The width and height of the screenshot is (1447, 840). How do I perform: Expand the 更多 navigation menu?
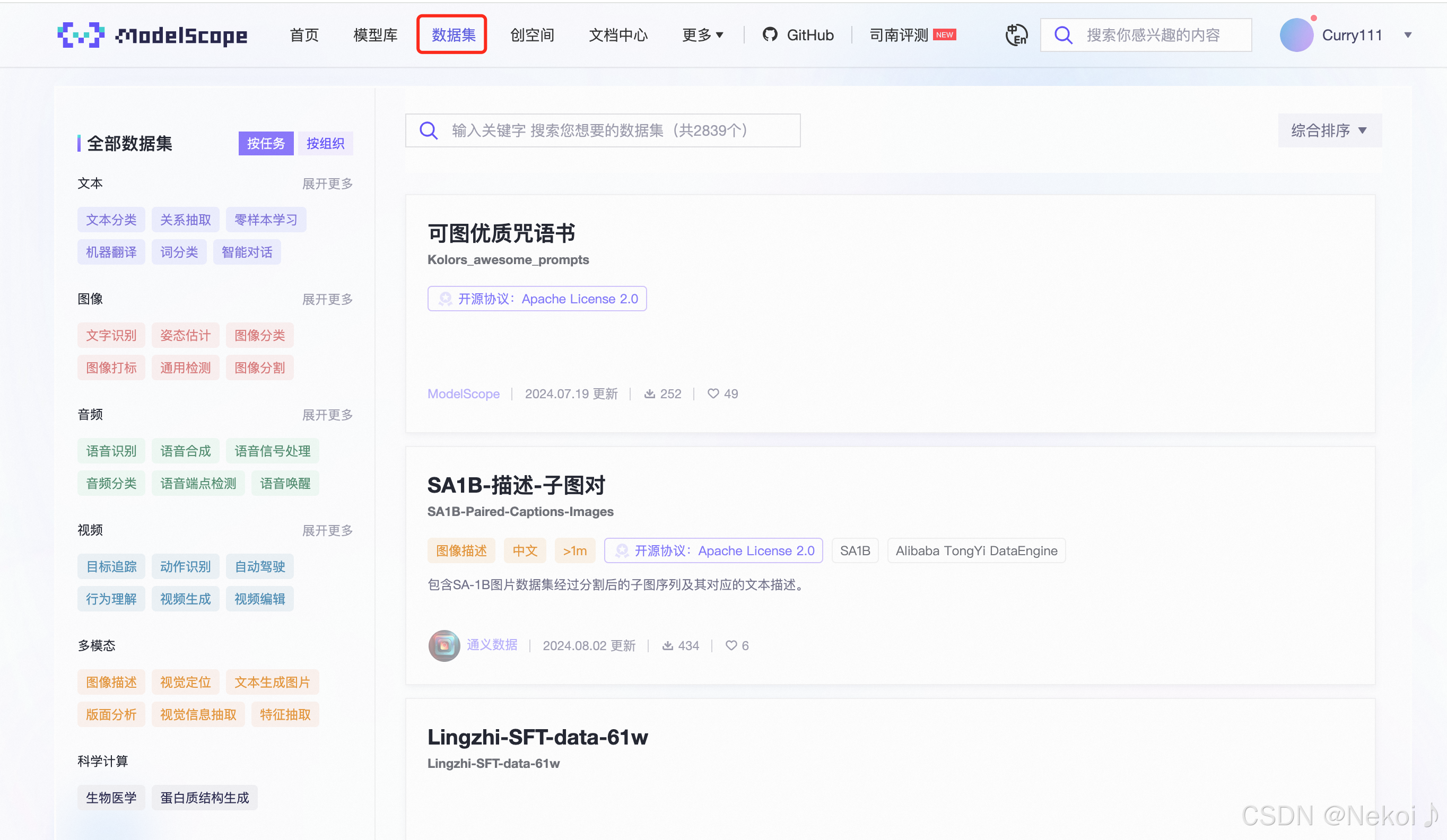703,35
